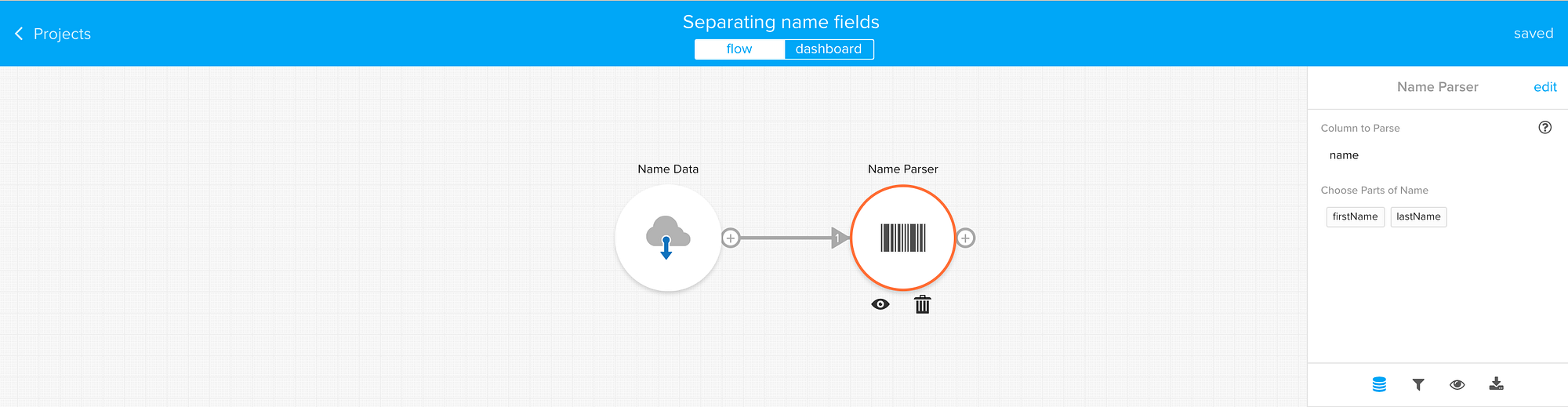The height and width of the screenshot is (407, 1568).
Task: Open the Column to Parse name dropdown
Action: coord(1435,155)
